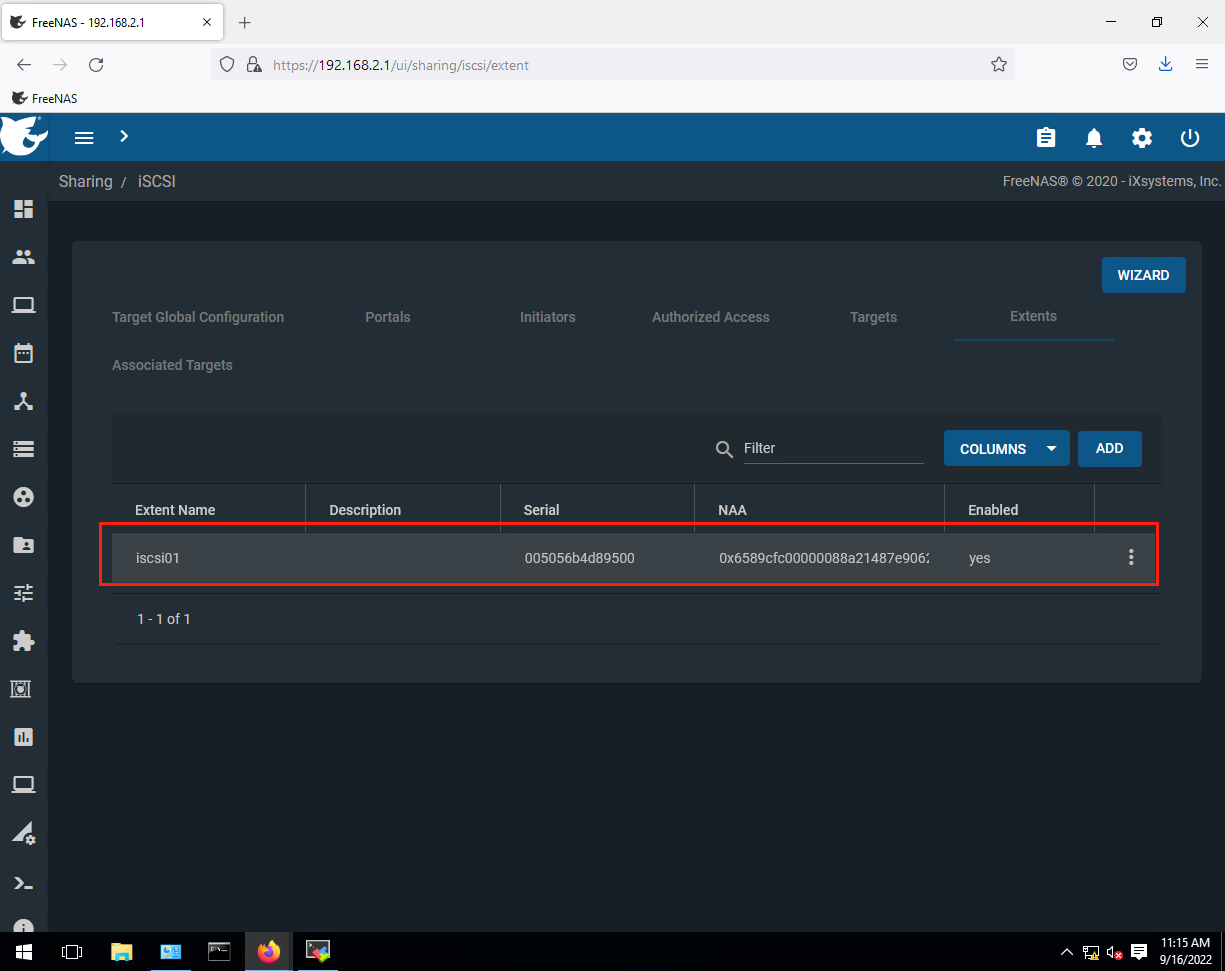Click the NAA value 0x6589cfc00000088a
The width and height of the screenshot is (1225, 971).
pyautogui.click(x=824, y=558)
